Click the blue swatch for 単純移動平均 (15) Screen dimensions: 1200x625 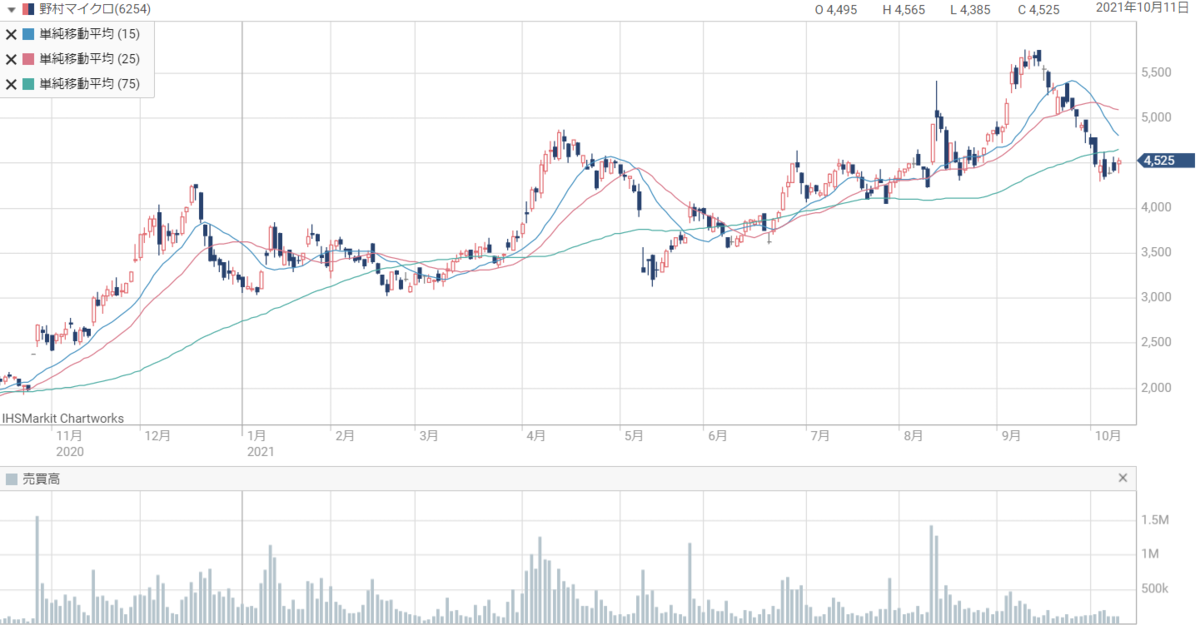point(29,34)
